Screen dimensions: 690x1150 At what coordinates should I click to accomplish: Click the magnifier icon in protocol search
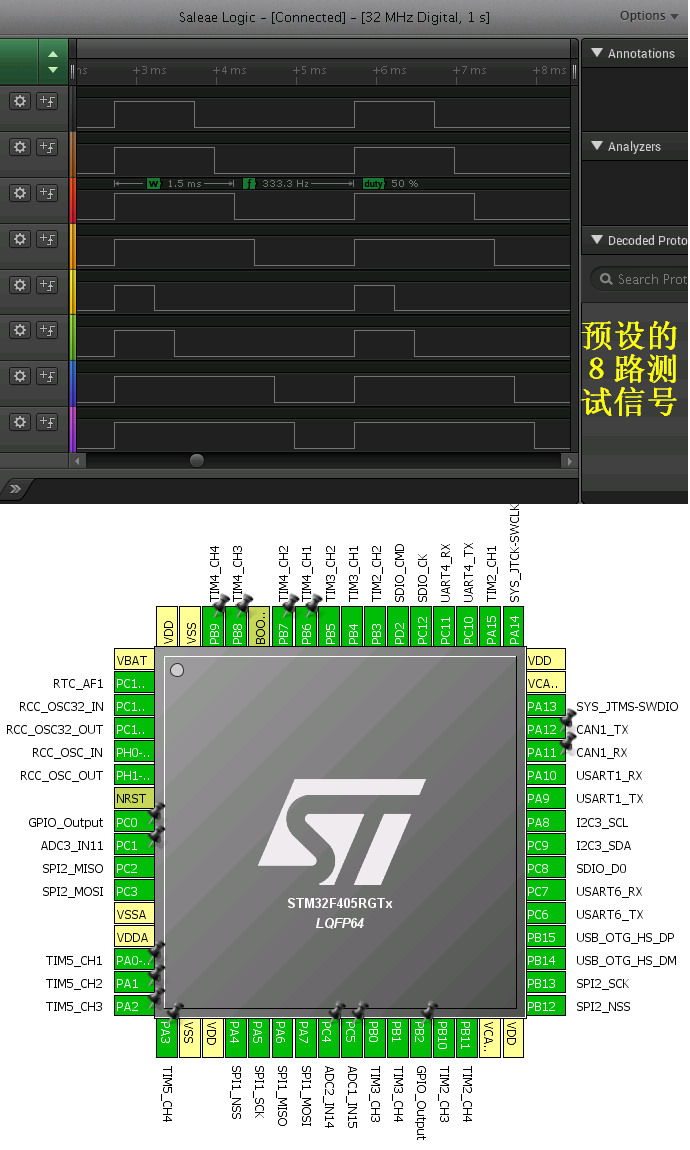(x=606, y=279)
